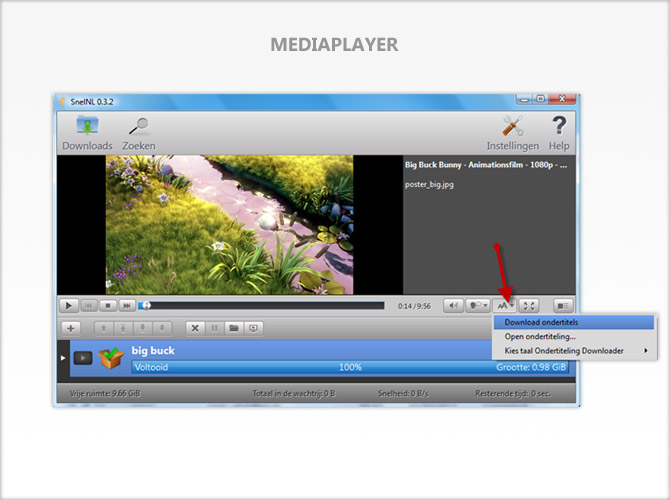
Task: Minimize the SnelNL window
Action: pyautogui.click(x=525, y=99)
